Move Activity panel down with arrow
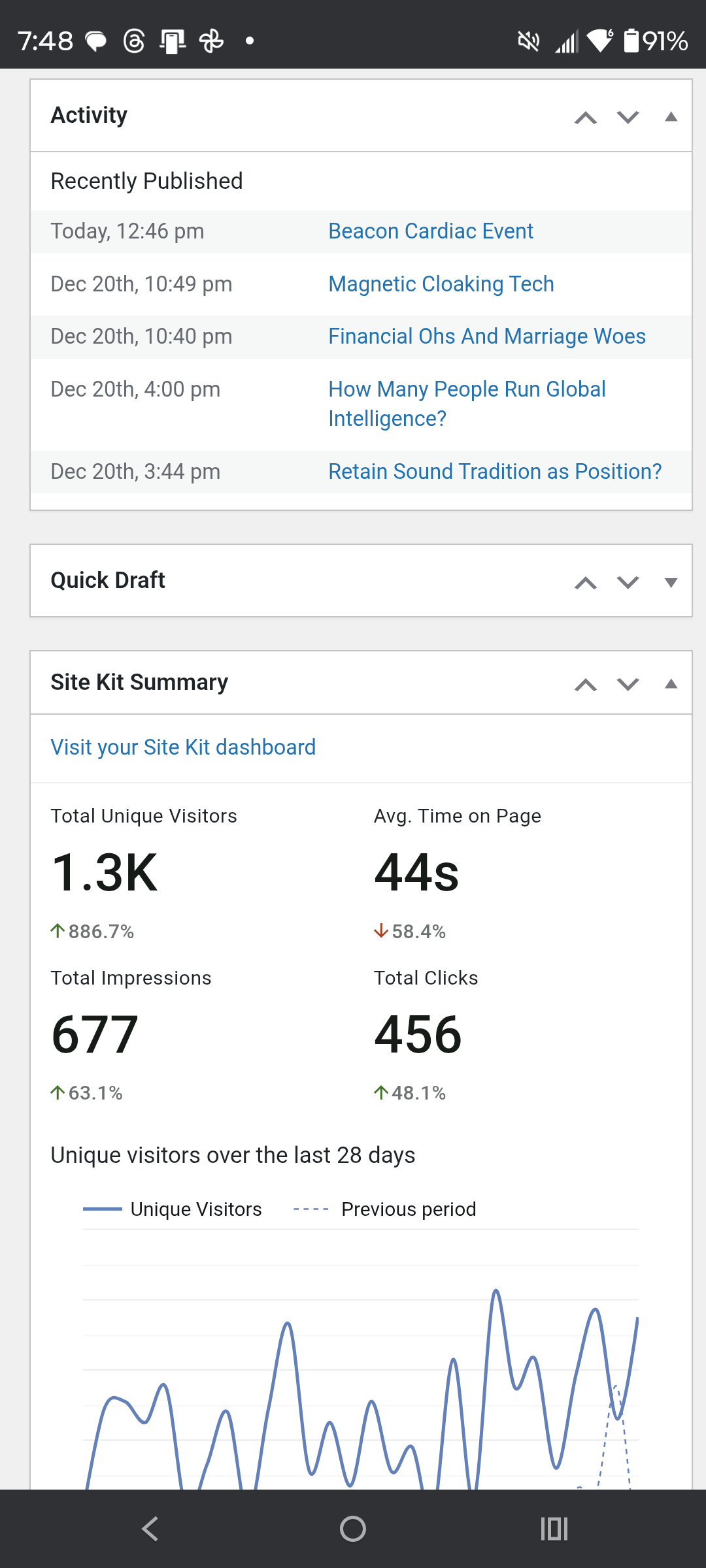 628,118
